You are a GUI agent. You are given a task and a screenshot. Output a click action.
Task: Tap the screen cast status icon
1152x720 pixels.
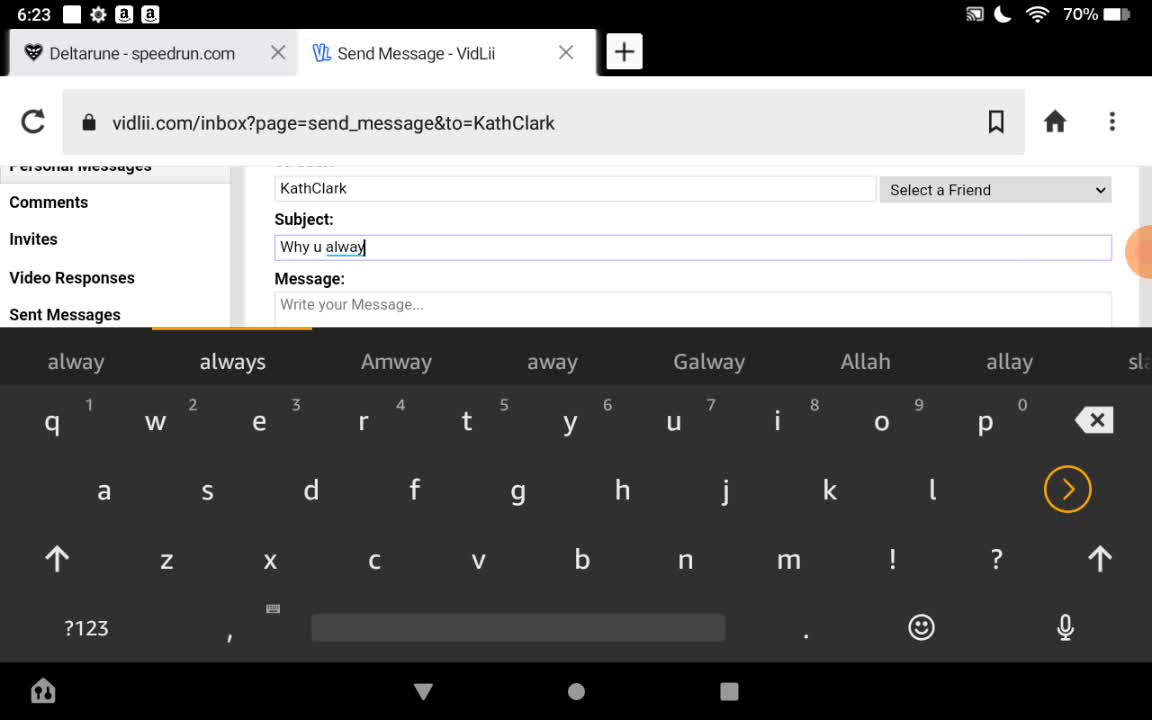pos(975,14)
